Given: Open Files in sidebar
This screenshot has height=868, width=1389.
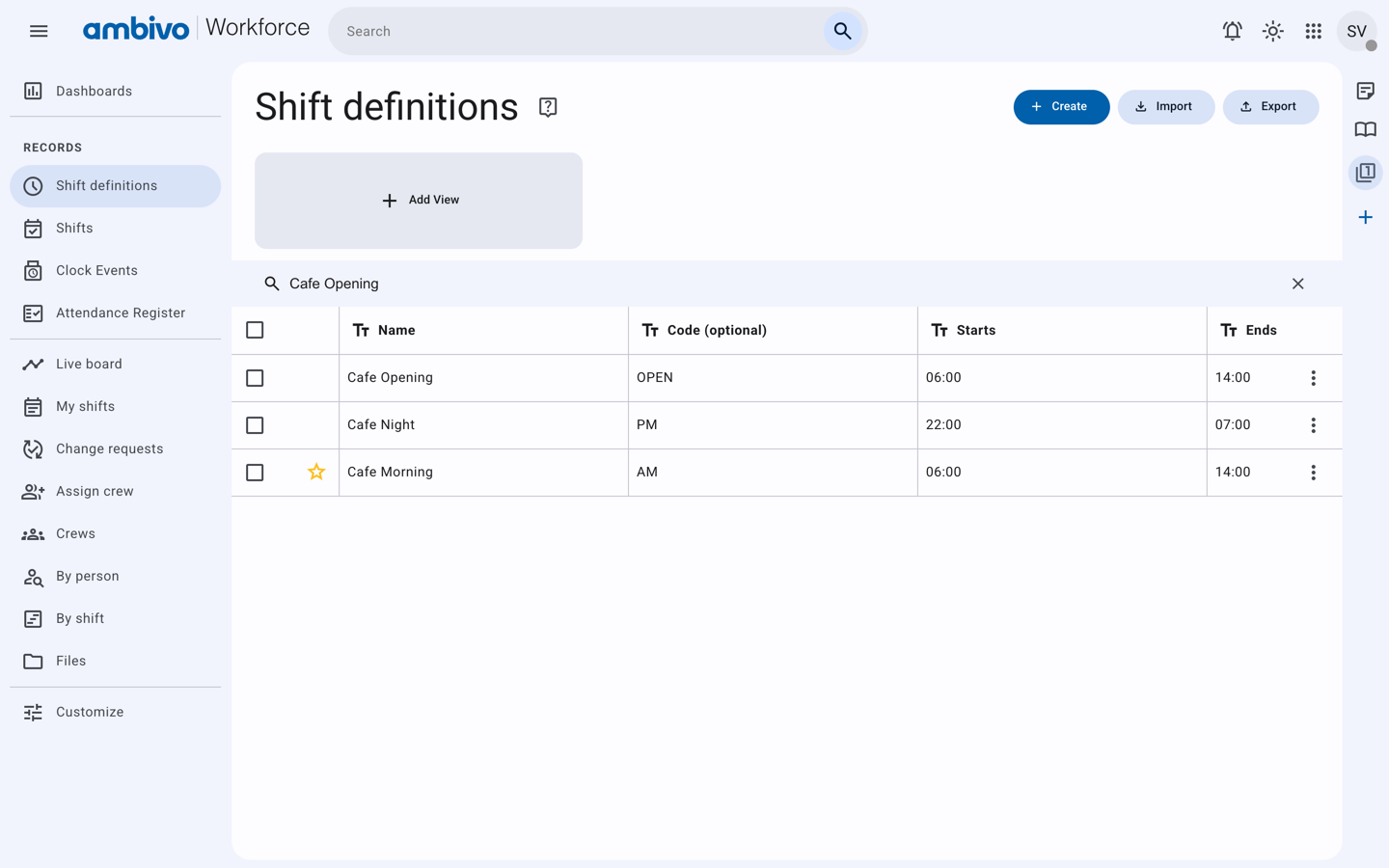Looking at the screenshot, I should 116,662.
